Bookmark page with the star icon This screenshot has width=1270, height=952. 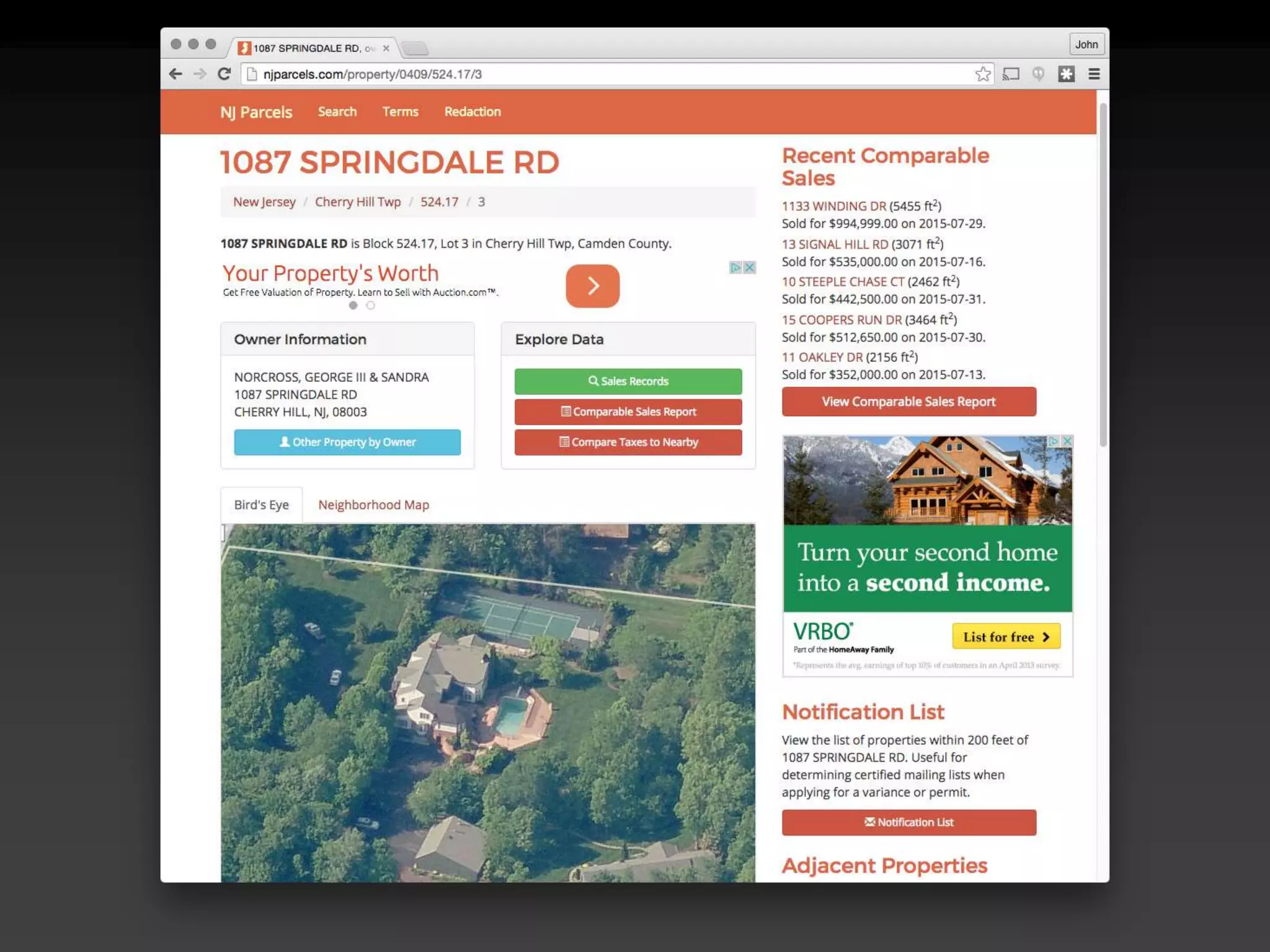(x=982, y=74)
